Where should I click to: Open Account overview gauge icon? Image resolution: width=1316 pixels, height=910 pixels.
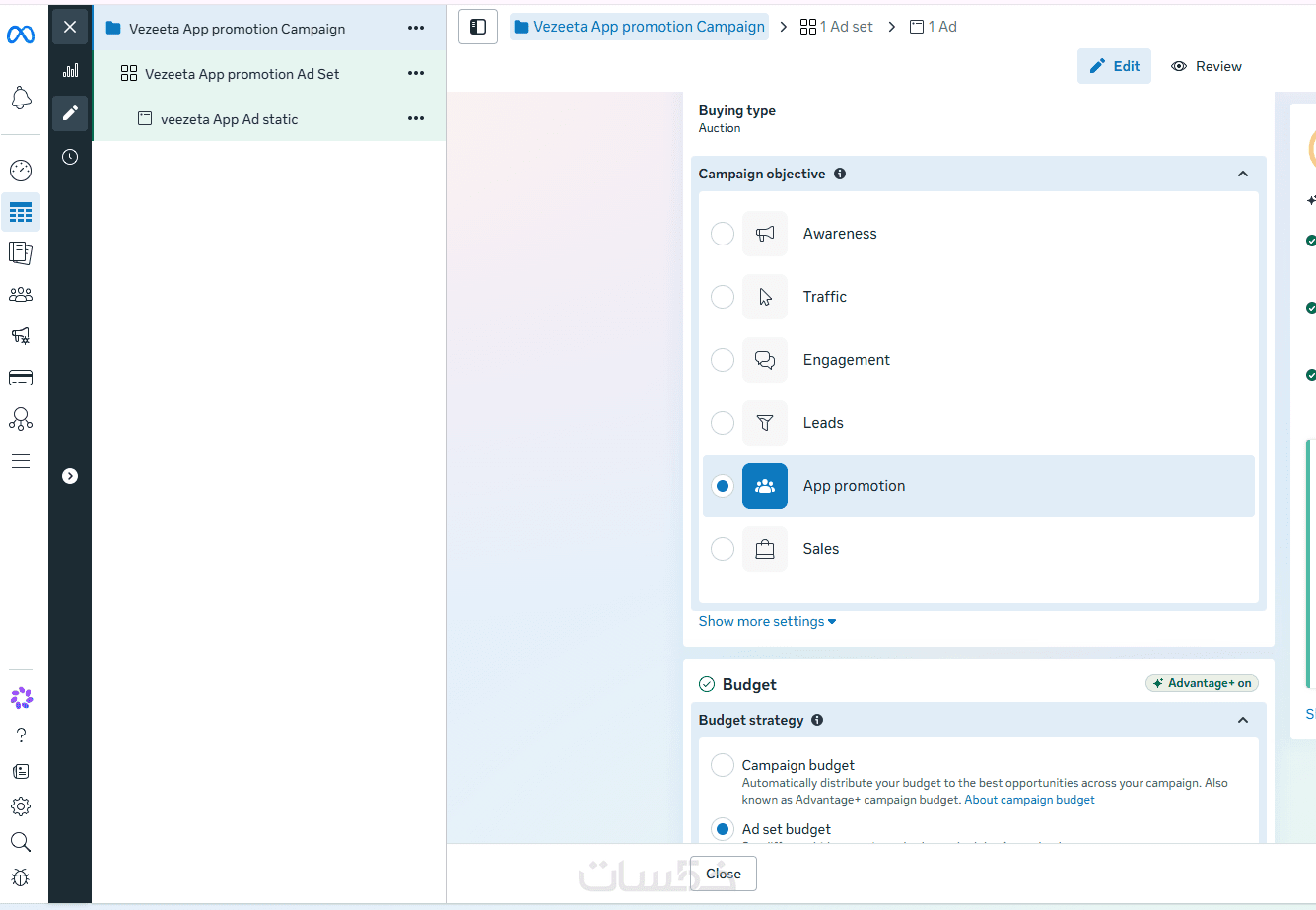21,171
